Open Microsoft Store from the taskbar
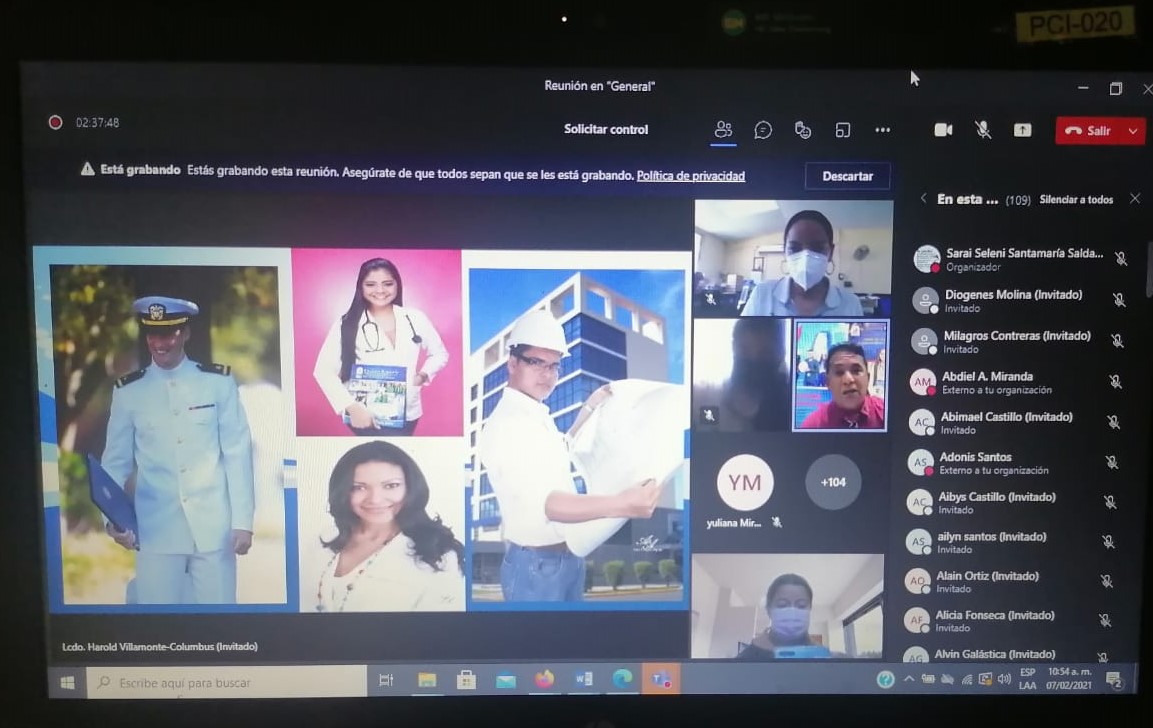The image size is (1153, 728). [466, 680]
